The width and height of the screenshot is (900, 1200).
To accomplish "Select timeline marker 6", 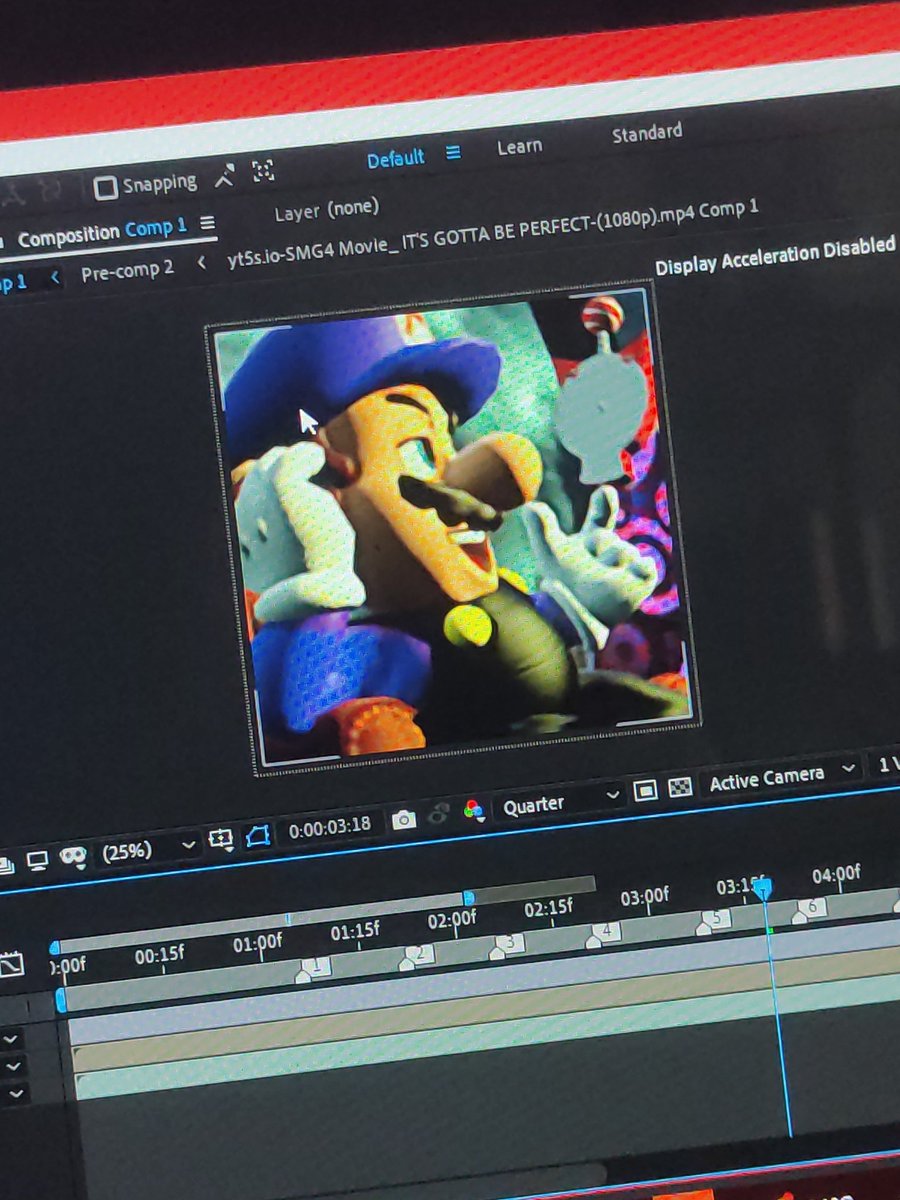I will click(x=809, y=909).
